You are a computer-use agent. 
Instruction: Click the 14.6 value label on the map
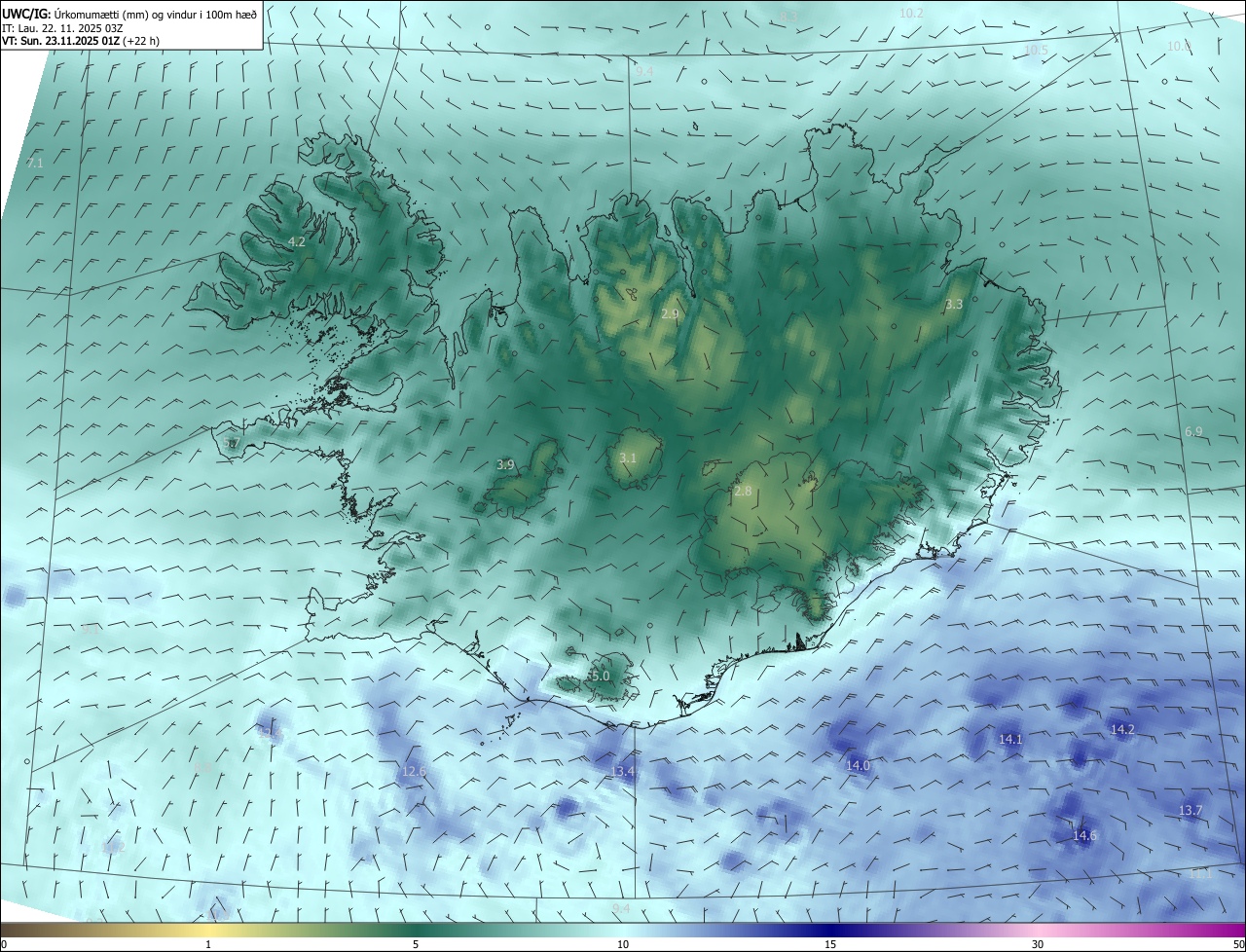(x=1084, y=835)
